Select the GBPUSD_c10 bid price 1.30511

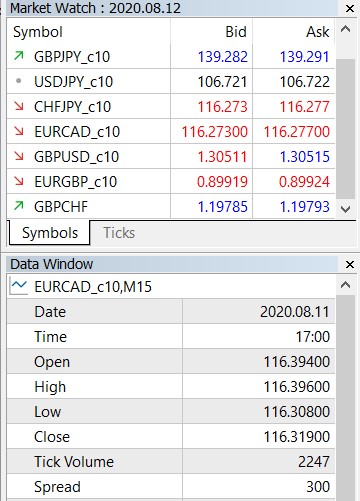pyautogui.click(x=222, y=157)
